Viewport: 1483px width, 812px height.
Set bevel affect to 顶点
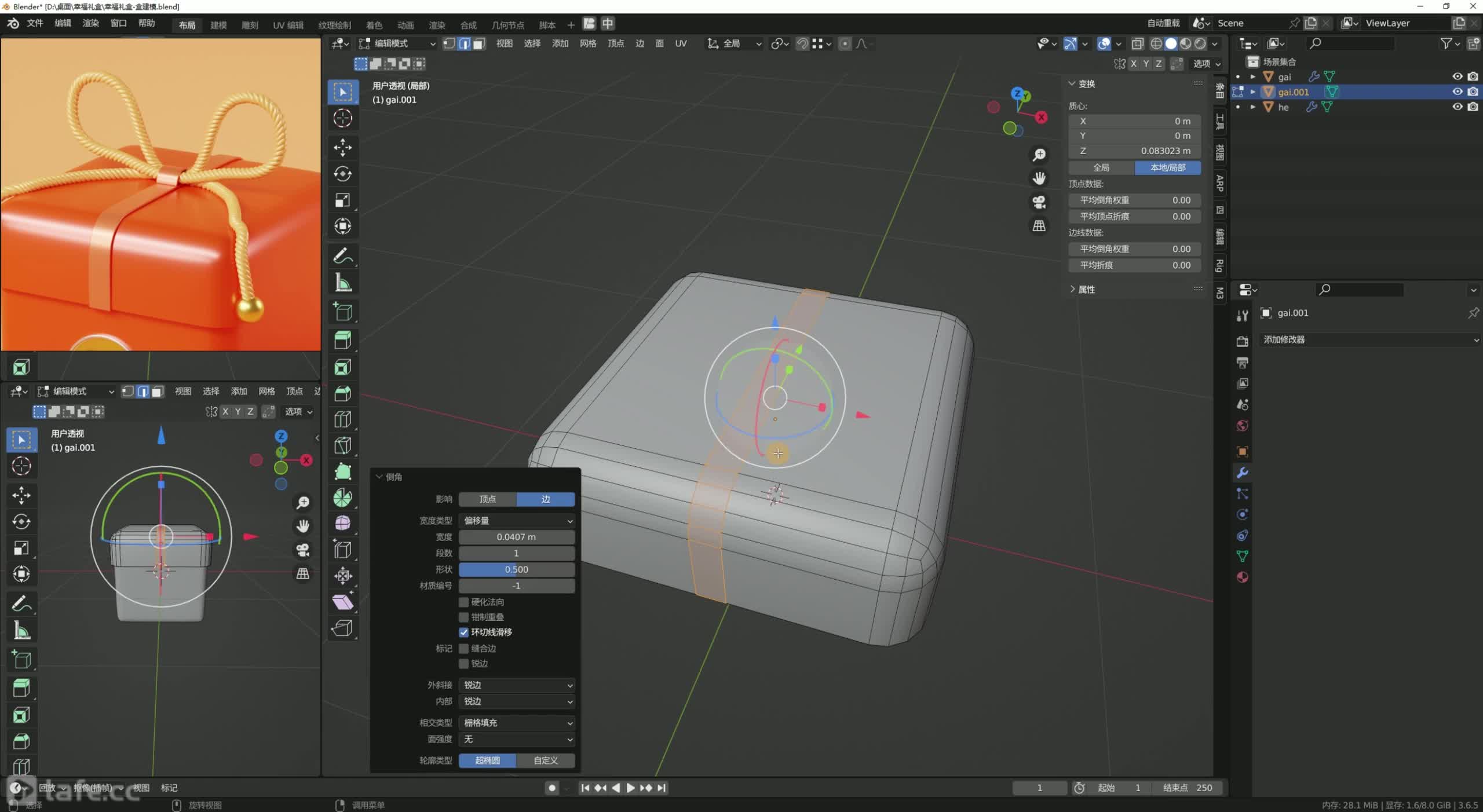click(x=487, y=499)
